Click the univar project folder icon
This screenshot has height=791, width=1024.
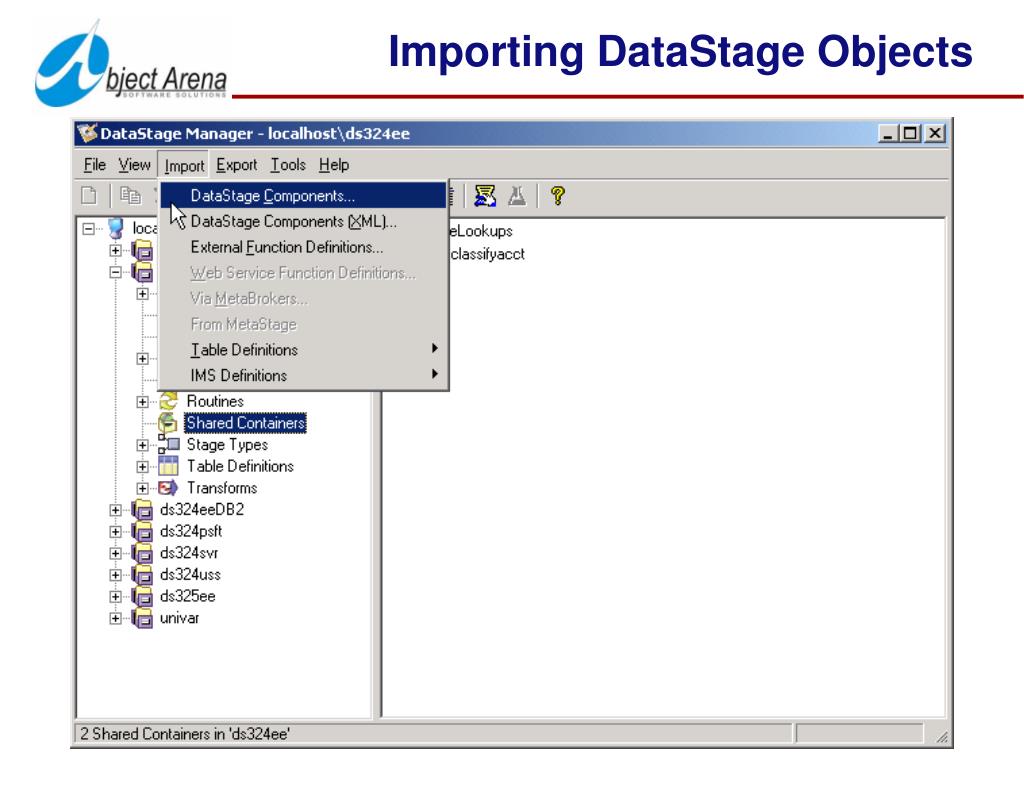point(142,617)
